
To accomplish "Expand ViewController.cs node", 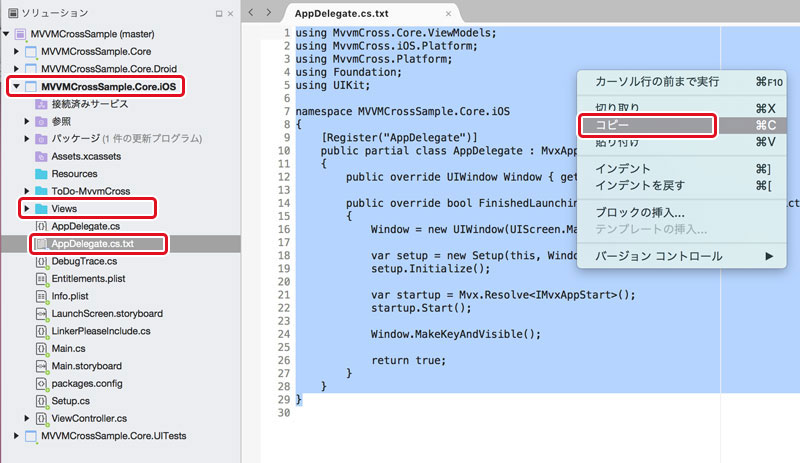I will (x=27, y=418).
